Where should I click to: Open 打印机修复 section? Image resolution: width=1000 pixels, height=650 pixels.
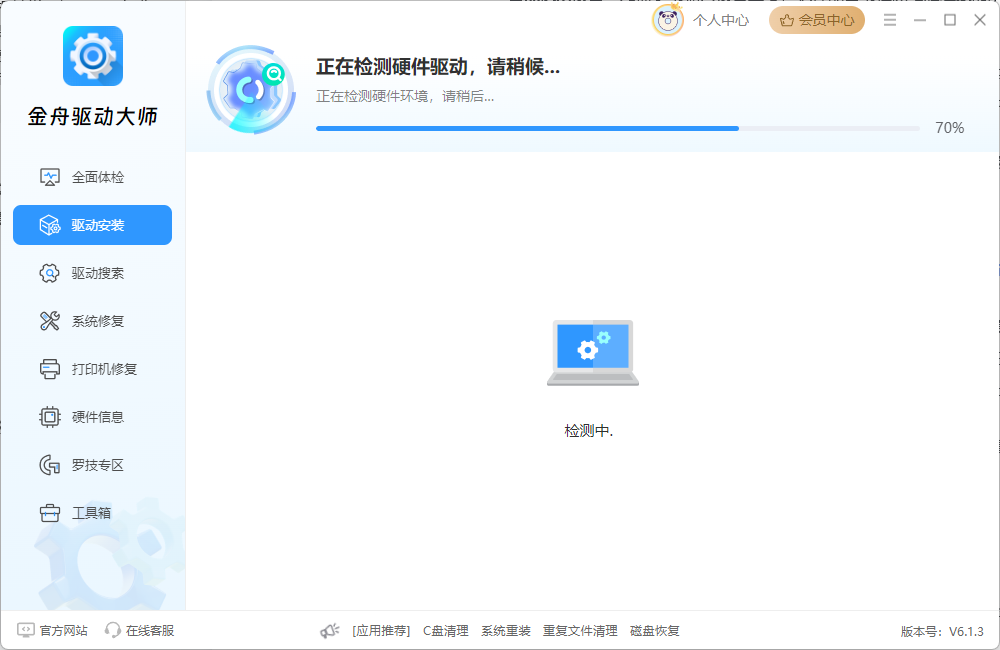point(92,369)
